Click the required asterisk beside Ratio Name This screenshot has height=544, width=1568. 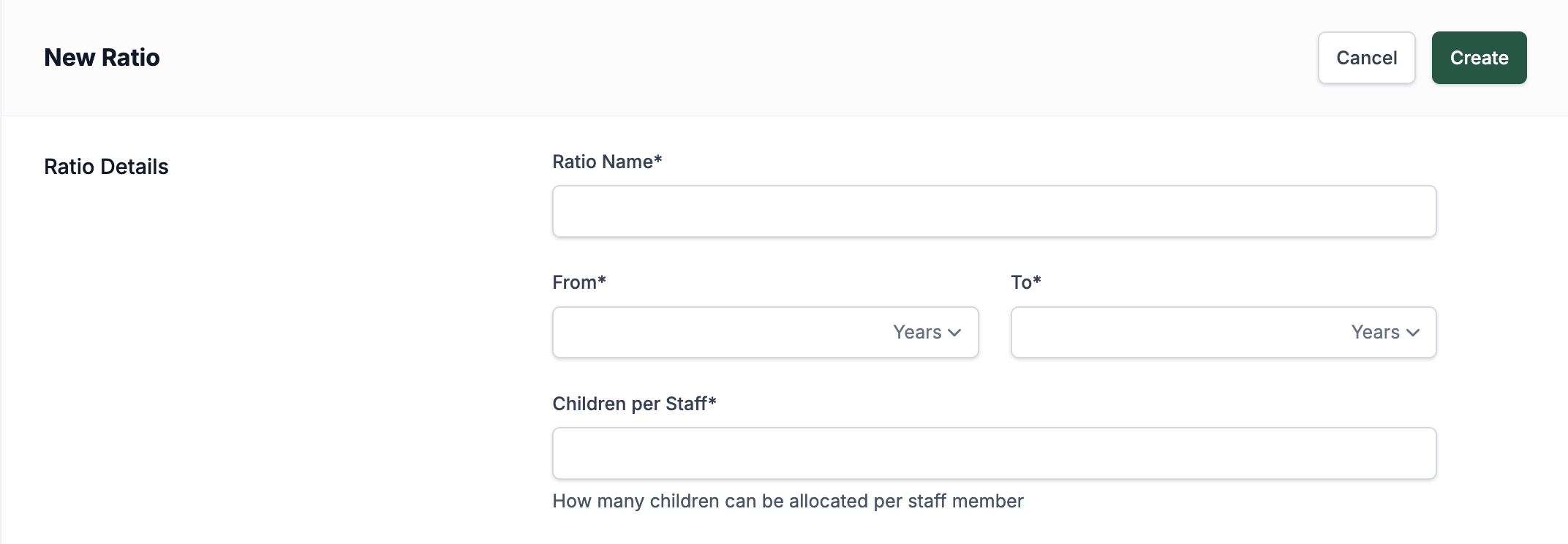tap(658, 159)
